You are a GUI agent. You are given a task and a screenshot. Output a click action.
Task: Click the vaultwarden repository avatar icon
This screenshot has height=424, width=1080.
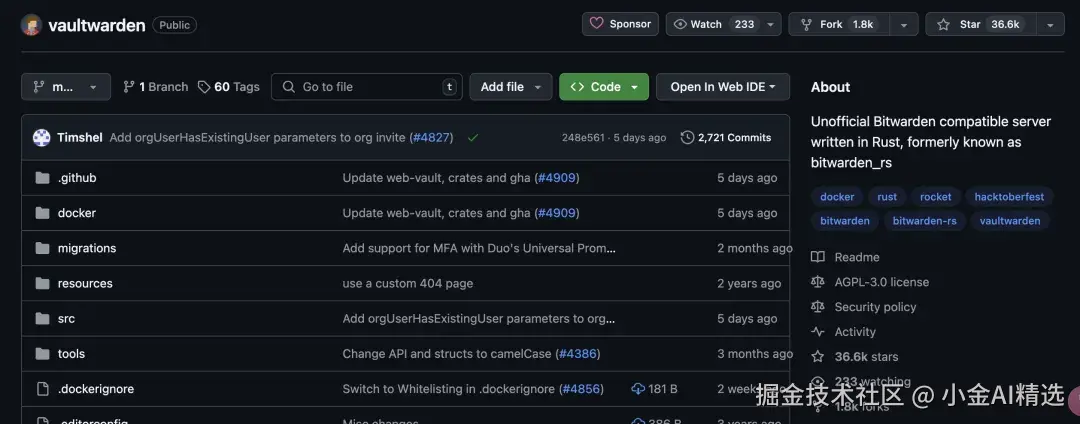coord(31,25)
